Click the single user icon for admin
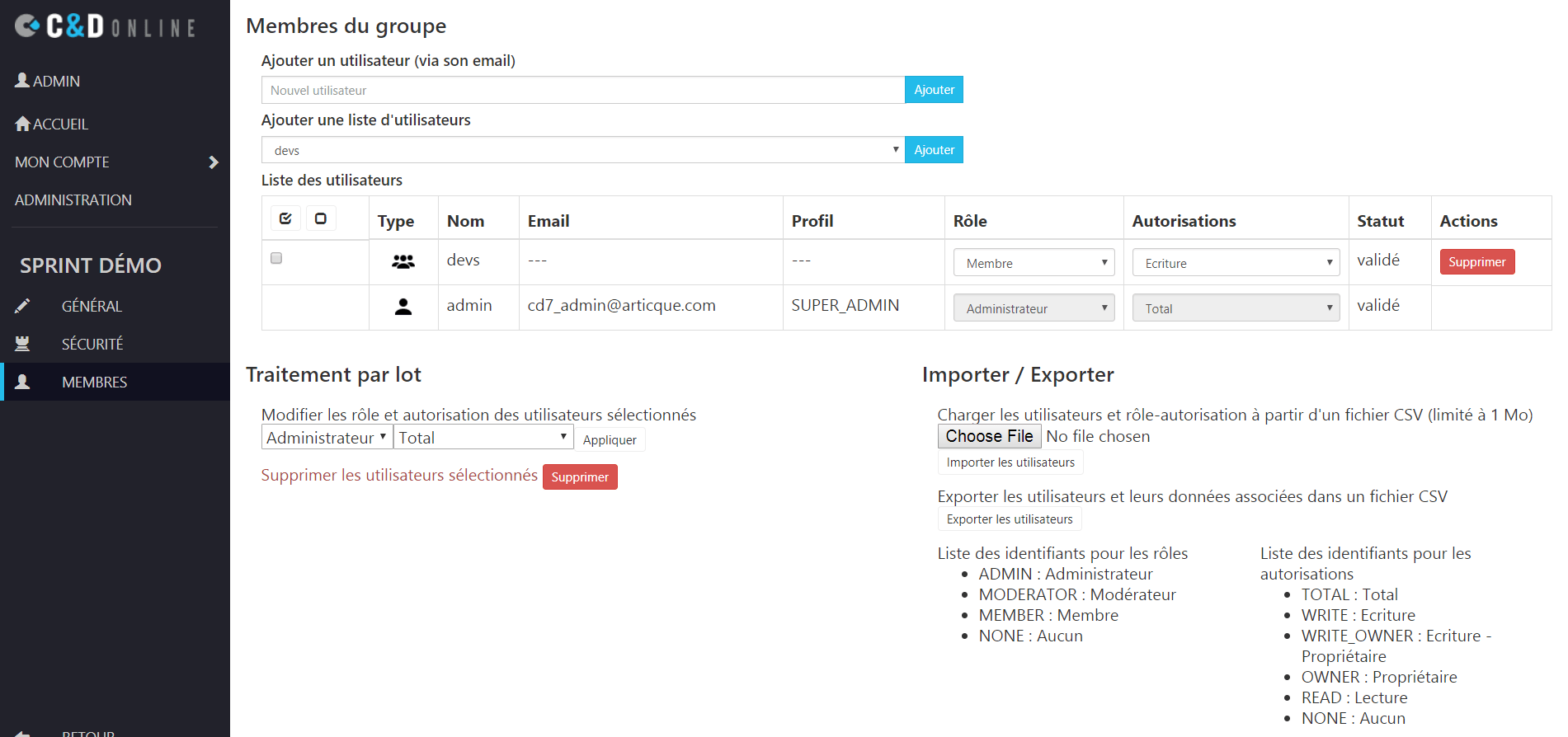Viewport: 1568px width, 737px height. coord(403,307)
